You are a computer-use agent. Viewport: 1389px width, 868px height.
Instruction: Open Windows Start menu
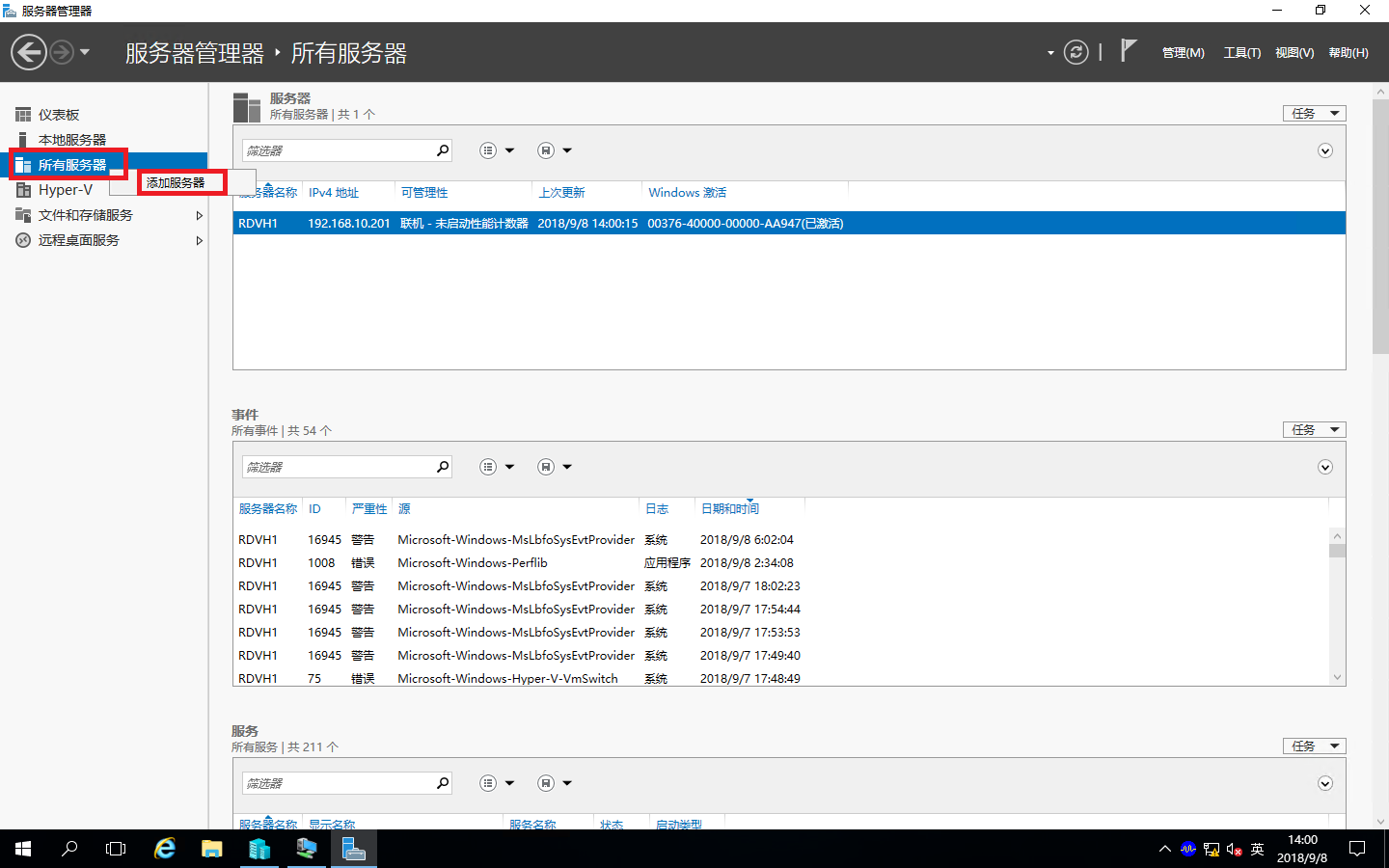pyautogui.click(x=23, y=849)
